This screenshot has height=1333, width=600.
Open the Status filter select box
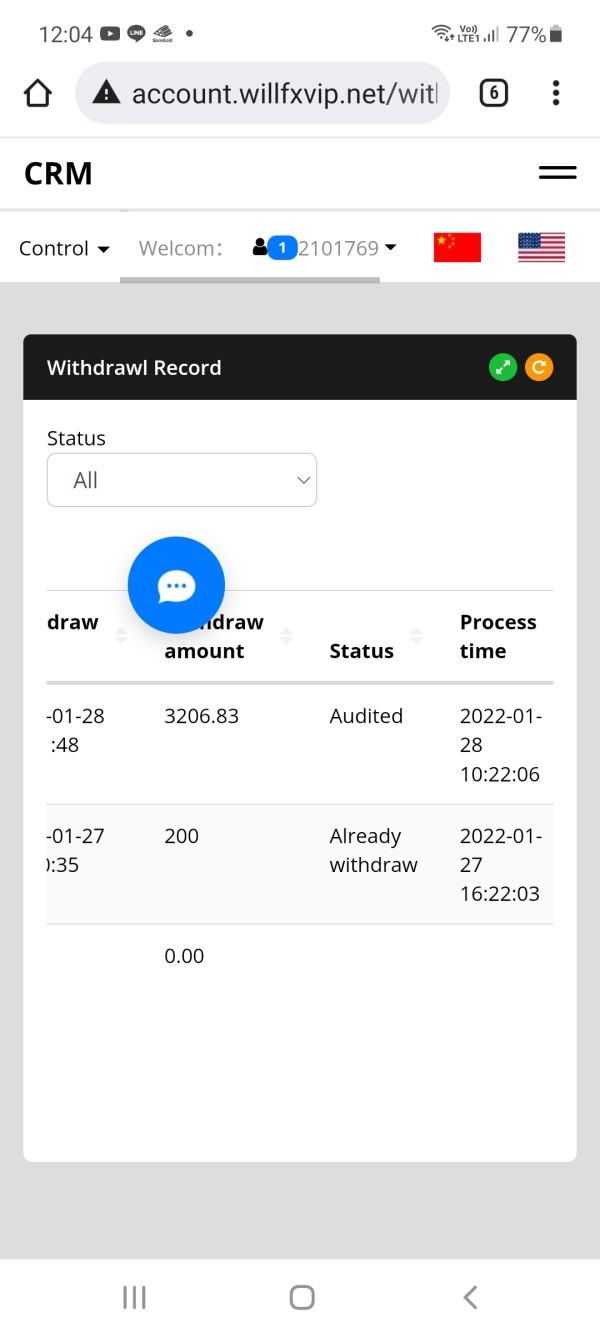[182, 480]
